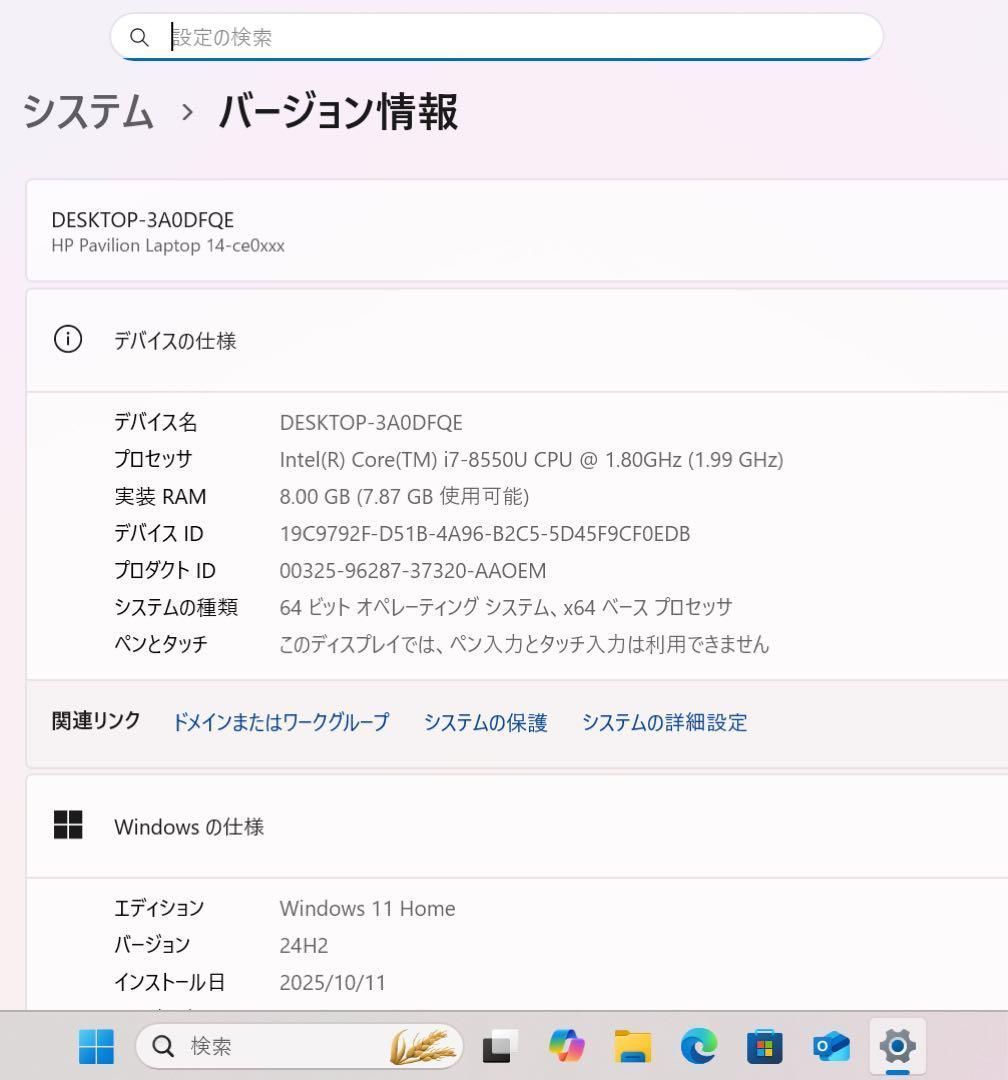The width and height of the screenshot is (1008, 1080).
Task: Click the taskbar search magnifier icon
Action: [x=162, y=1046]
